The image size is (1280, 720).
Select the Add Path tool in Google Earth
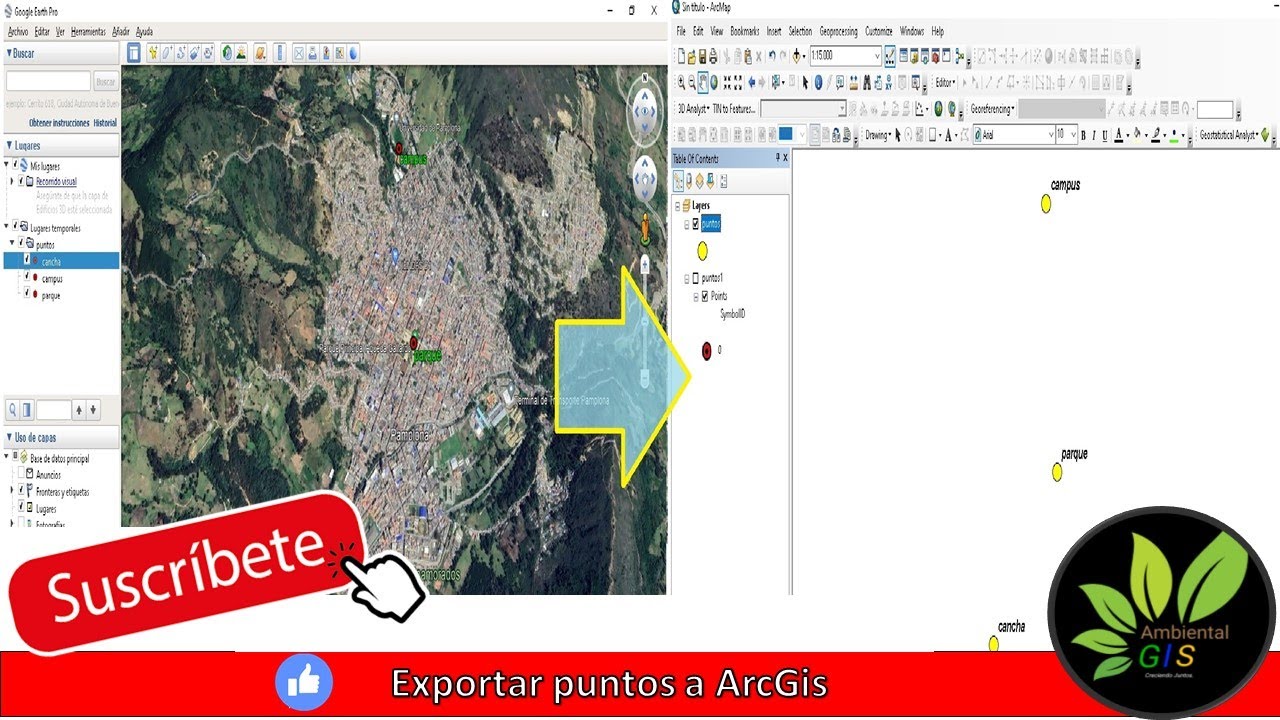[x=181, y=53]
